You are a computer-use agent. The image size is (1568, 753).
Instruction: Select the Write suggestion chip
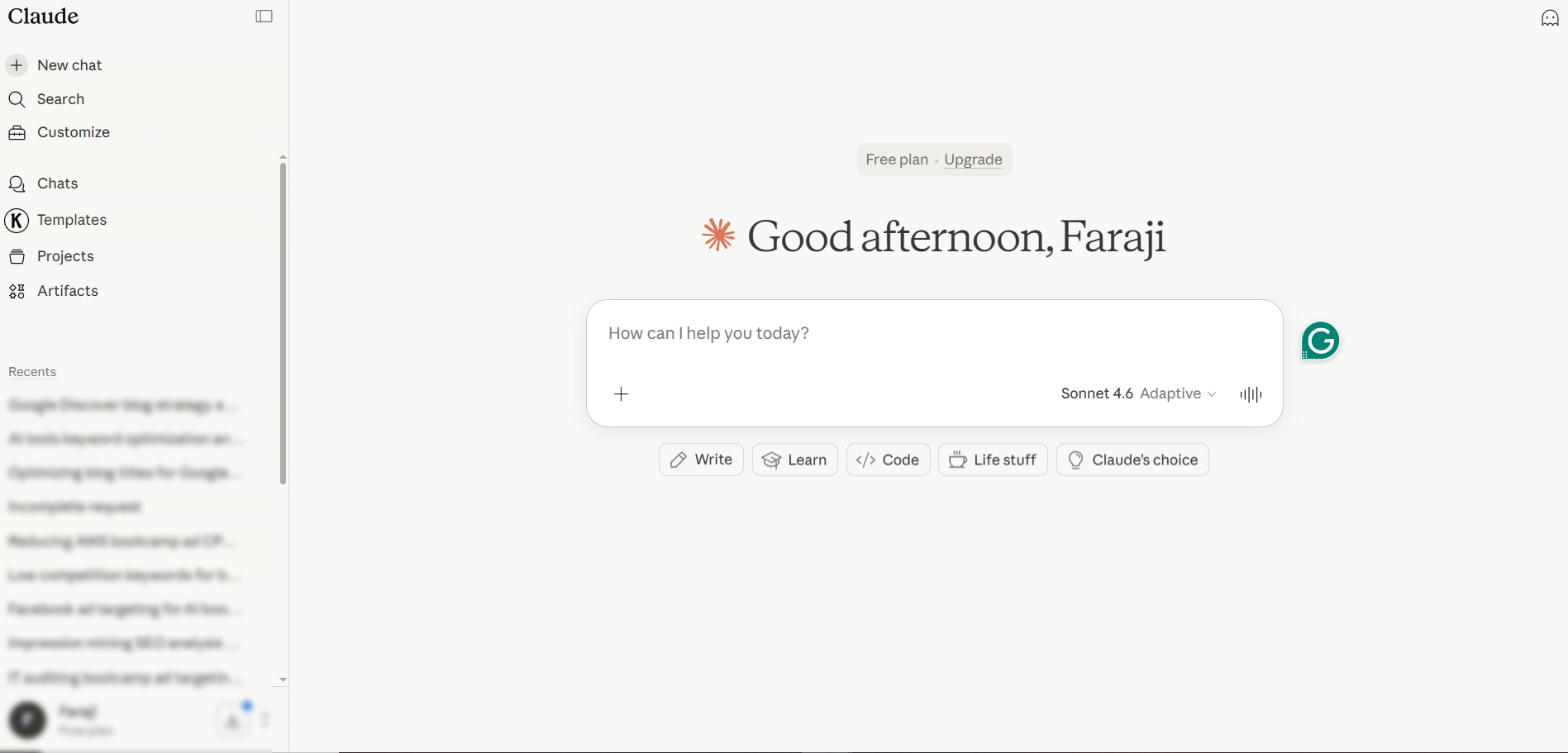701,460
